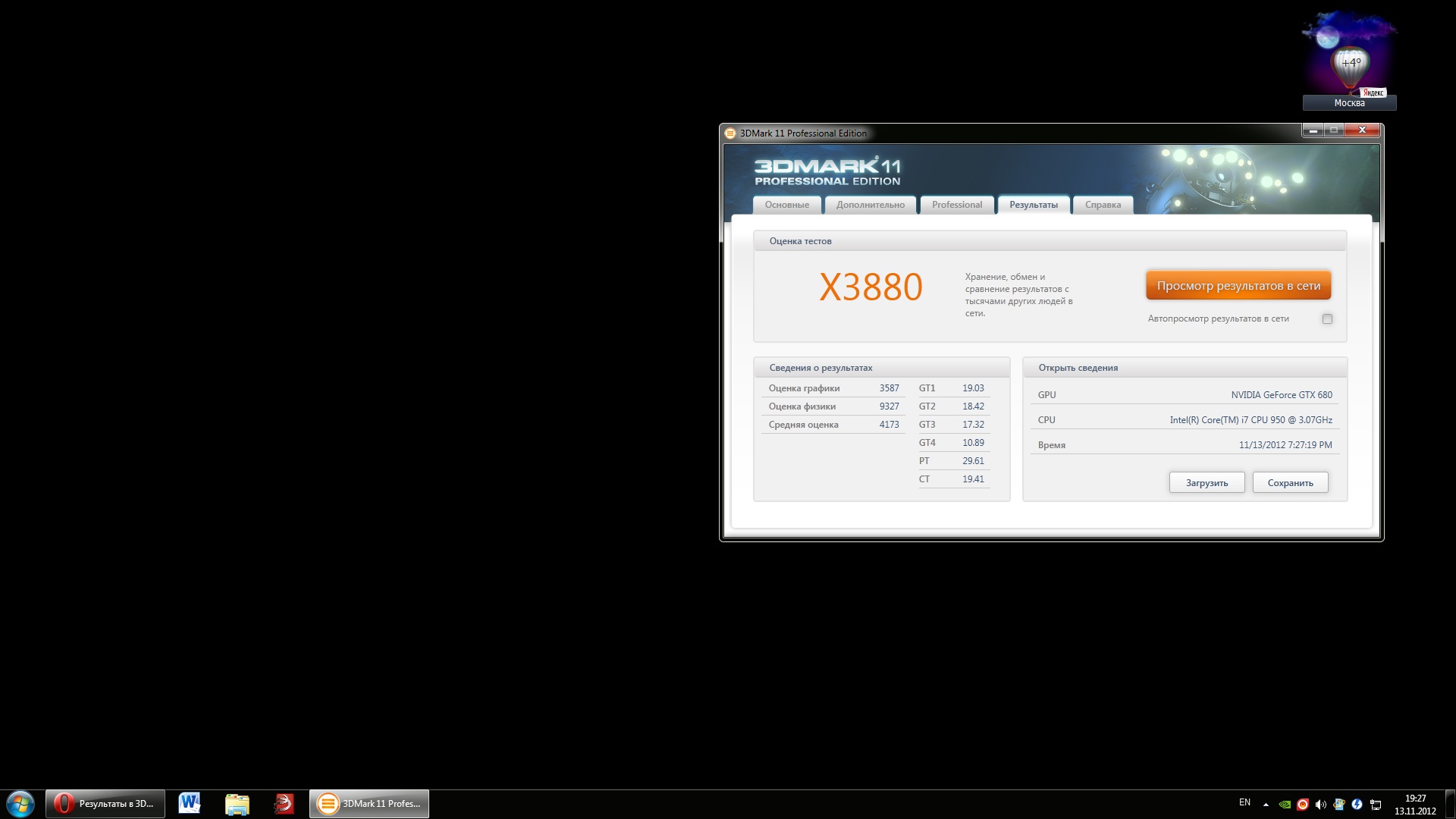Open the Справка tab
Screen dimensions: 1456x819
click(1103, 205)
